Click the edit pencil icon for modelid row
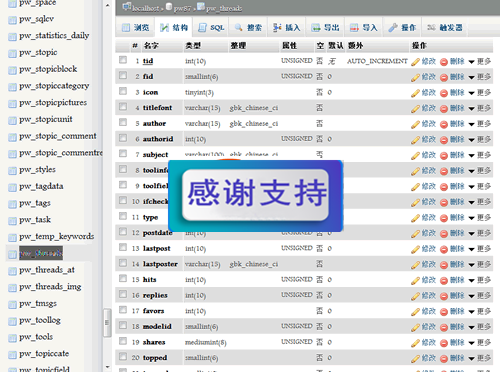The width and height of the screenshot is (500, 372). pyautogui.click(x=415, y=327)
